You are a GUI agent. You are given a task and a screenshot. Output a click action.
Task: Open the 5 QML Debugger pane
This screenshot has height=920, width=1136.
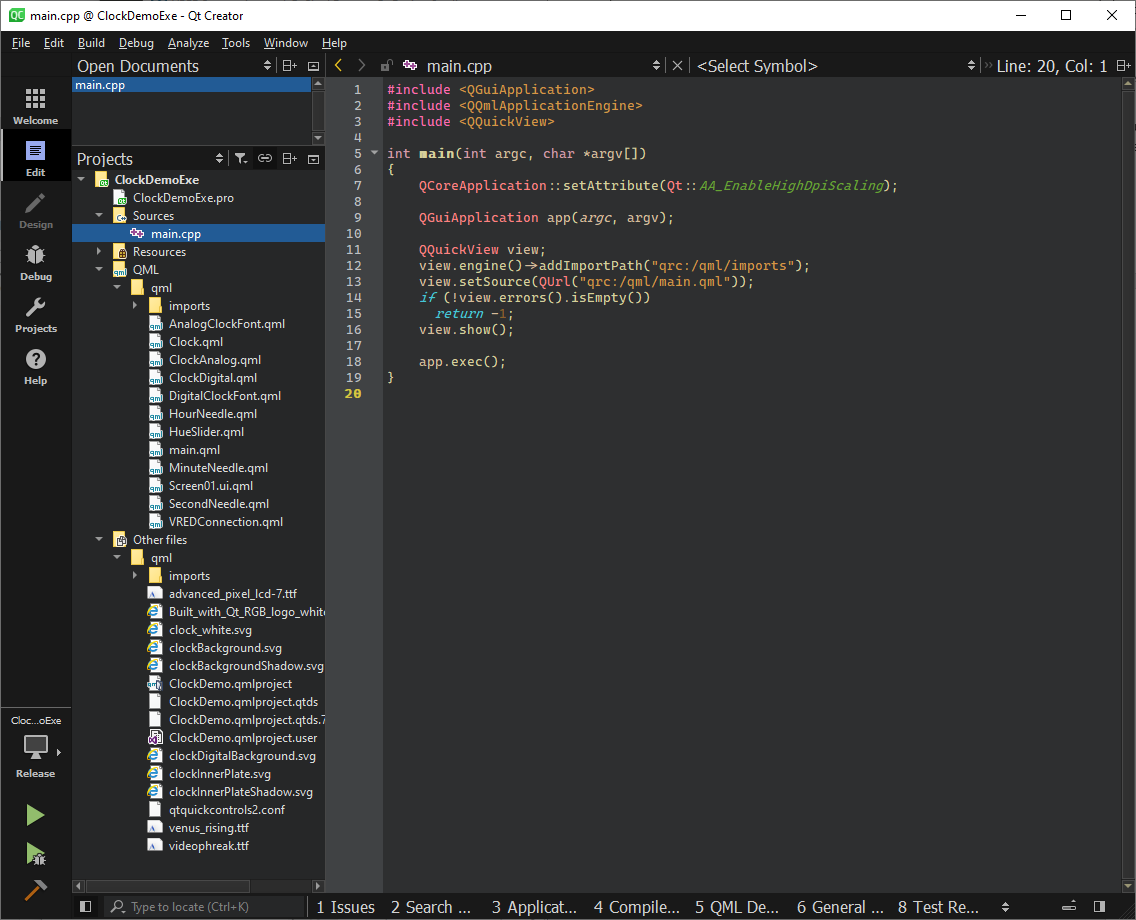737,907
